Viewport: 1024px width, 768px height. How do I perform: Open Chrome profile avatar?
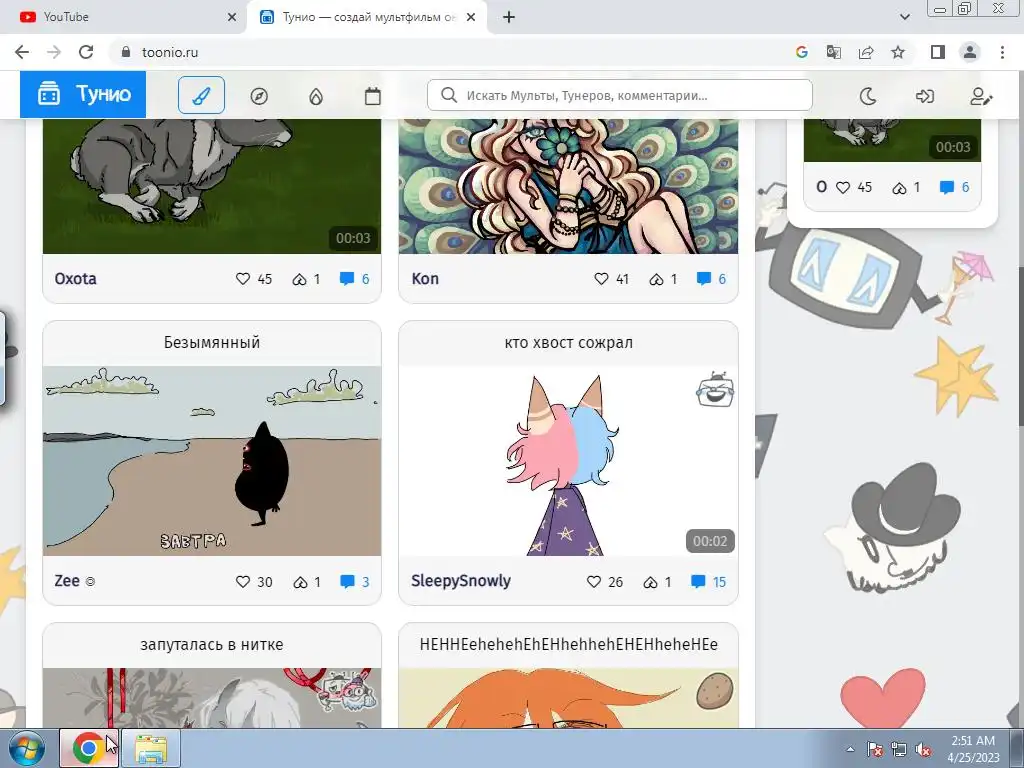coord(970,52)
